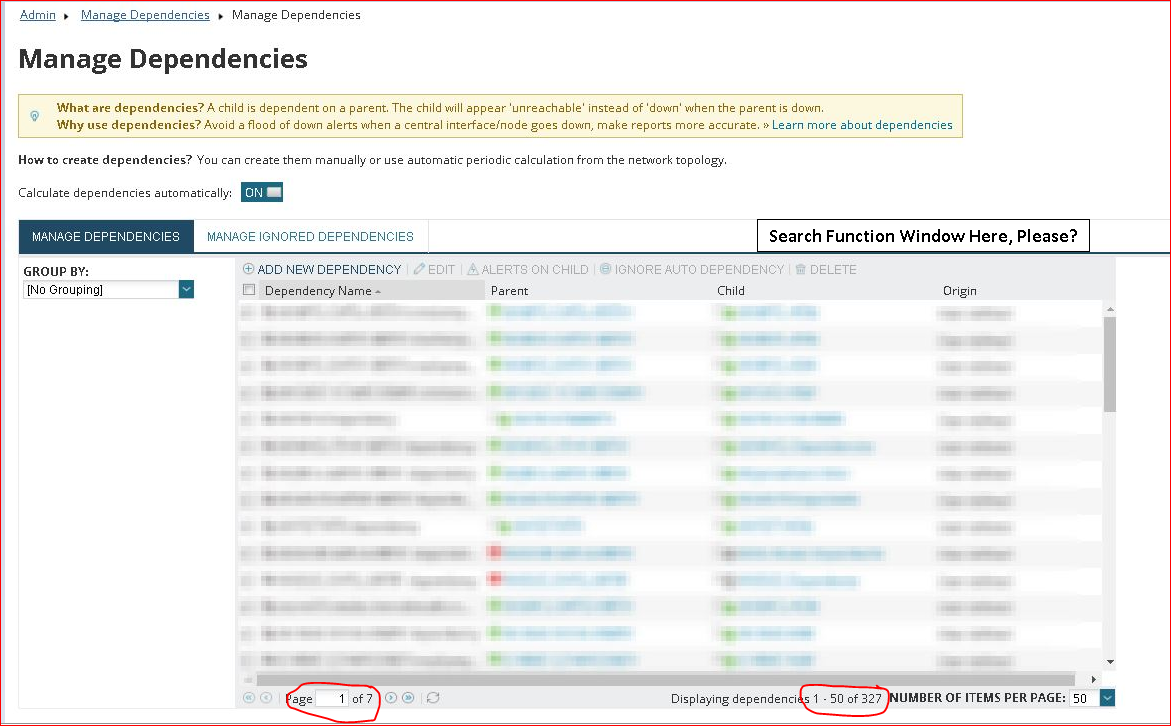Go to previous page icon
This screenshot has width=1171, height=726.
tap(266, 698)
